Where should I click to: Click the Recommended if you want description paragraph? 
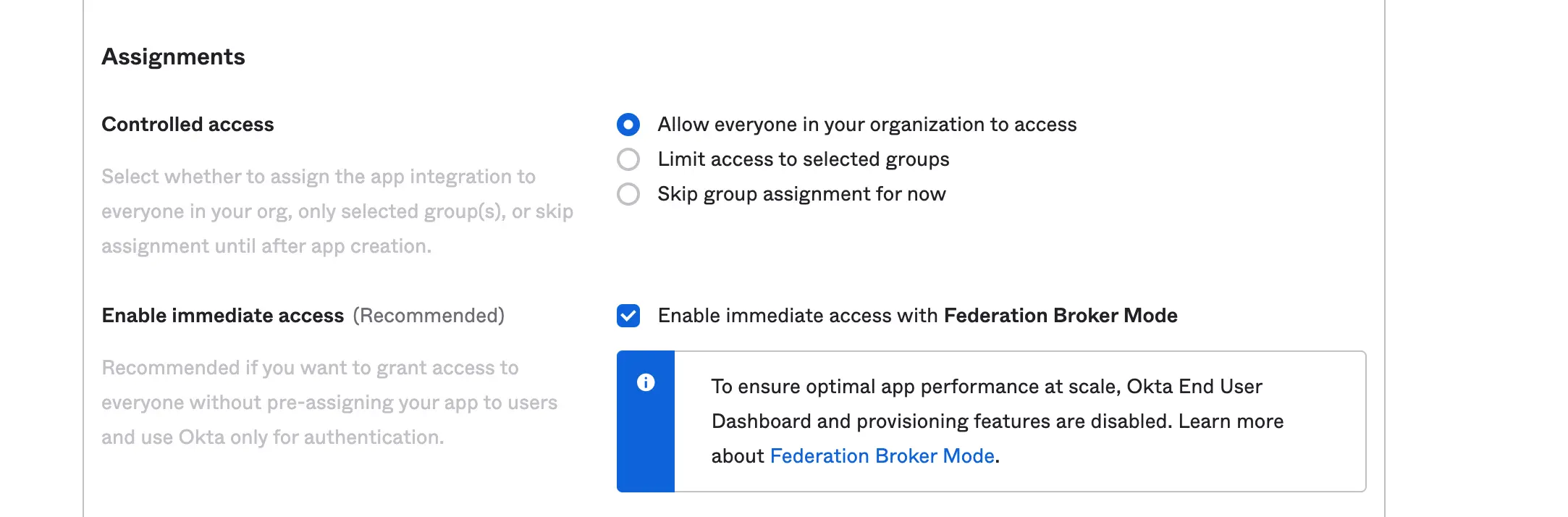[329, 403]
